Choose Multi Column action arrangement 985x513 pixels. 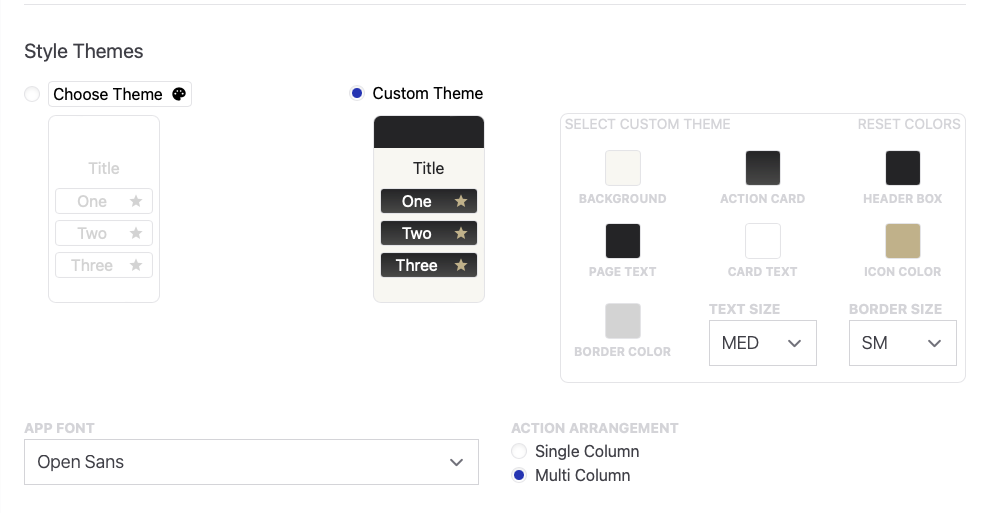(x=519, y=475)
